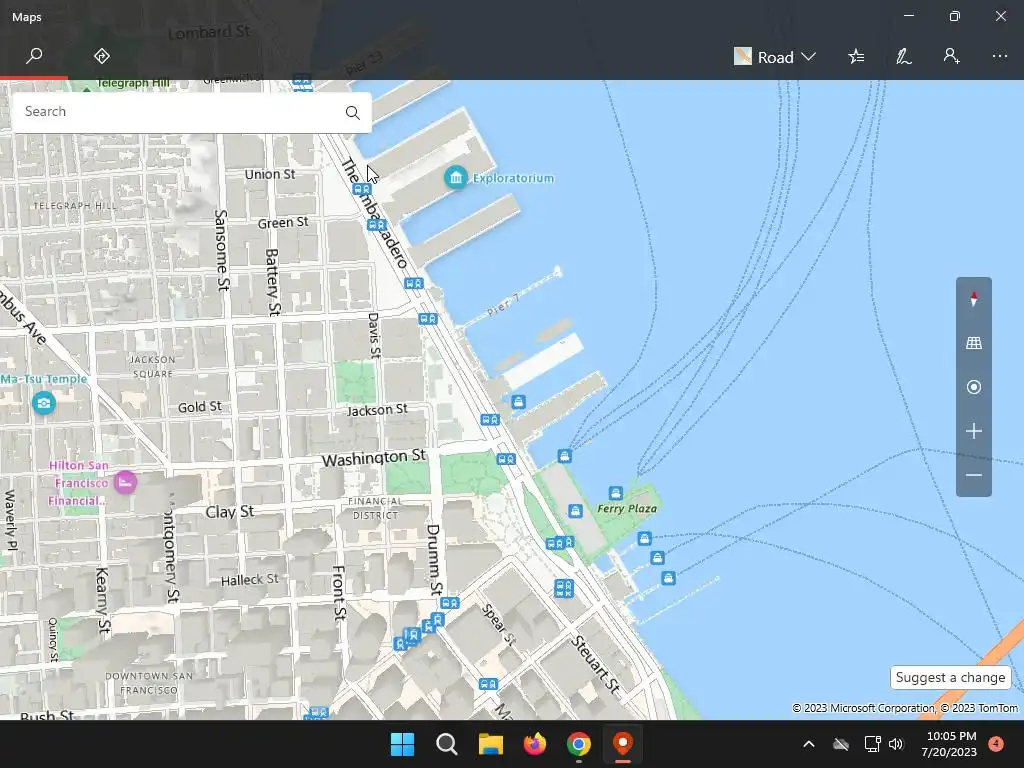Select the Exploratorium museum pin
Viewport: 1024px width, 768px height.
456,177
